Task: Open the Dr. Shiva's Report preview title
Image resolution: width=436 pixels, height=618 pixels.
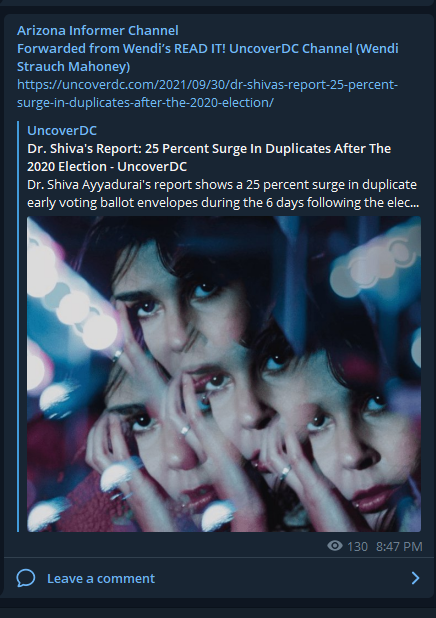Action: pos(209,157)
